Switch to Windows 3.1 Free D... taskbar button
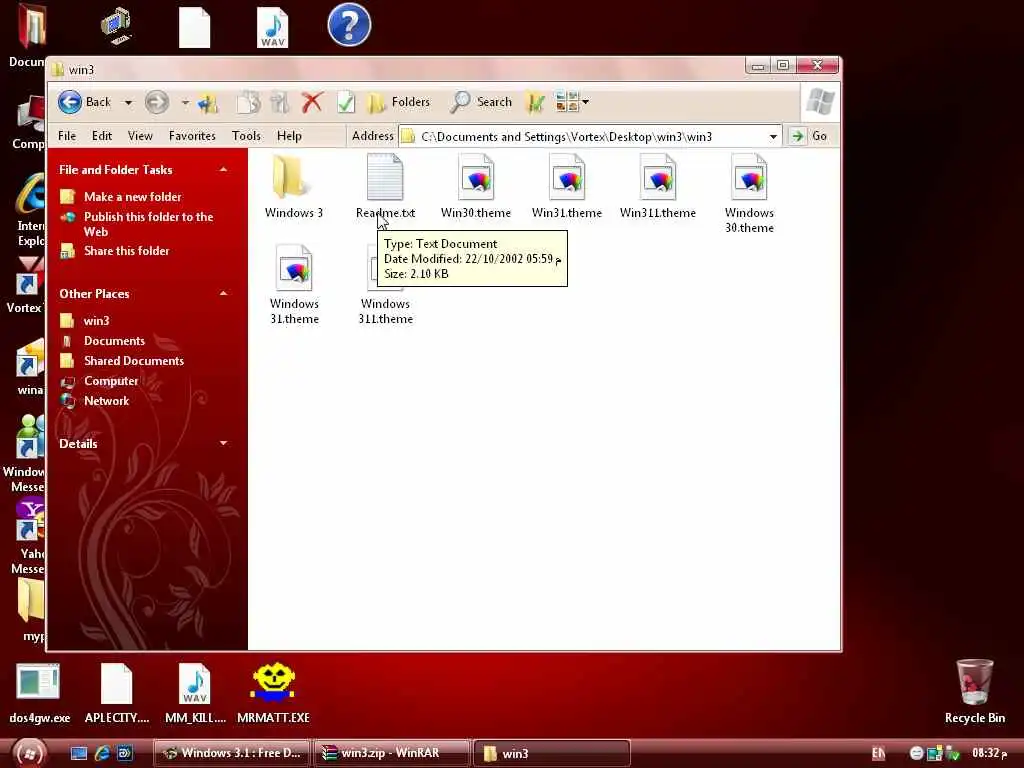Screen dimensions: 1024x768 coord(232,753)
